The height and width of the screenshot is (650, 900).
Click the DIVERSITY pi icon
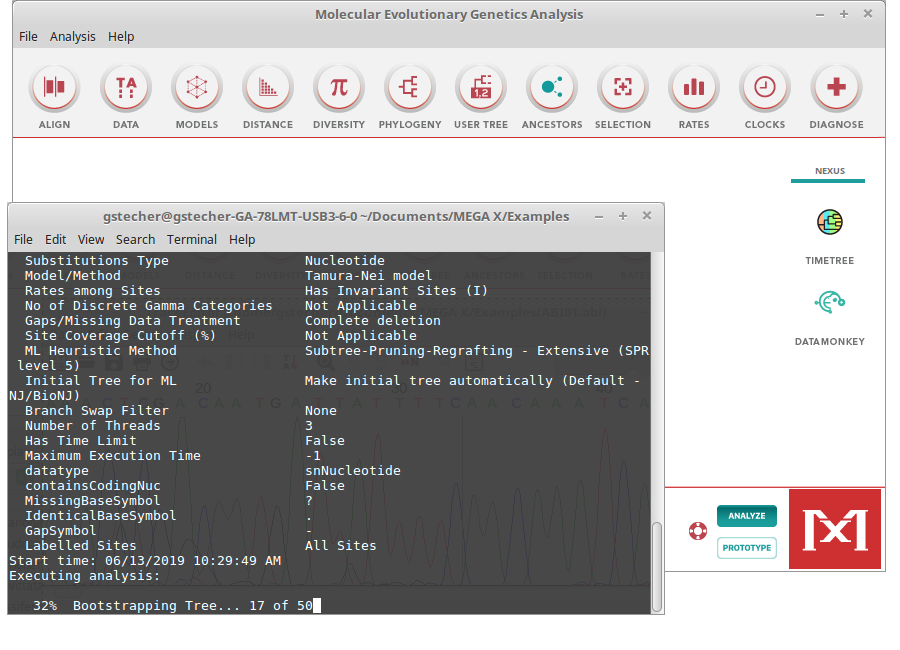339,88
